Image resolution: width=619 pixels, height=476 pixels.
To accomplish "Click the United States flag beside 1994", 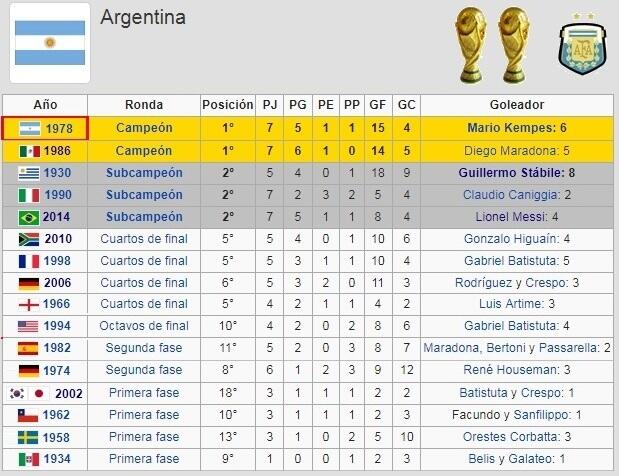I will coord(29,327).
